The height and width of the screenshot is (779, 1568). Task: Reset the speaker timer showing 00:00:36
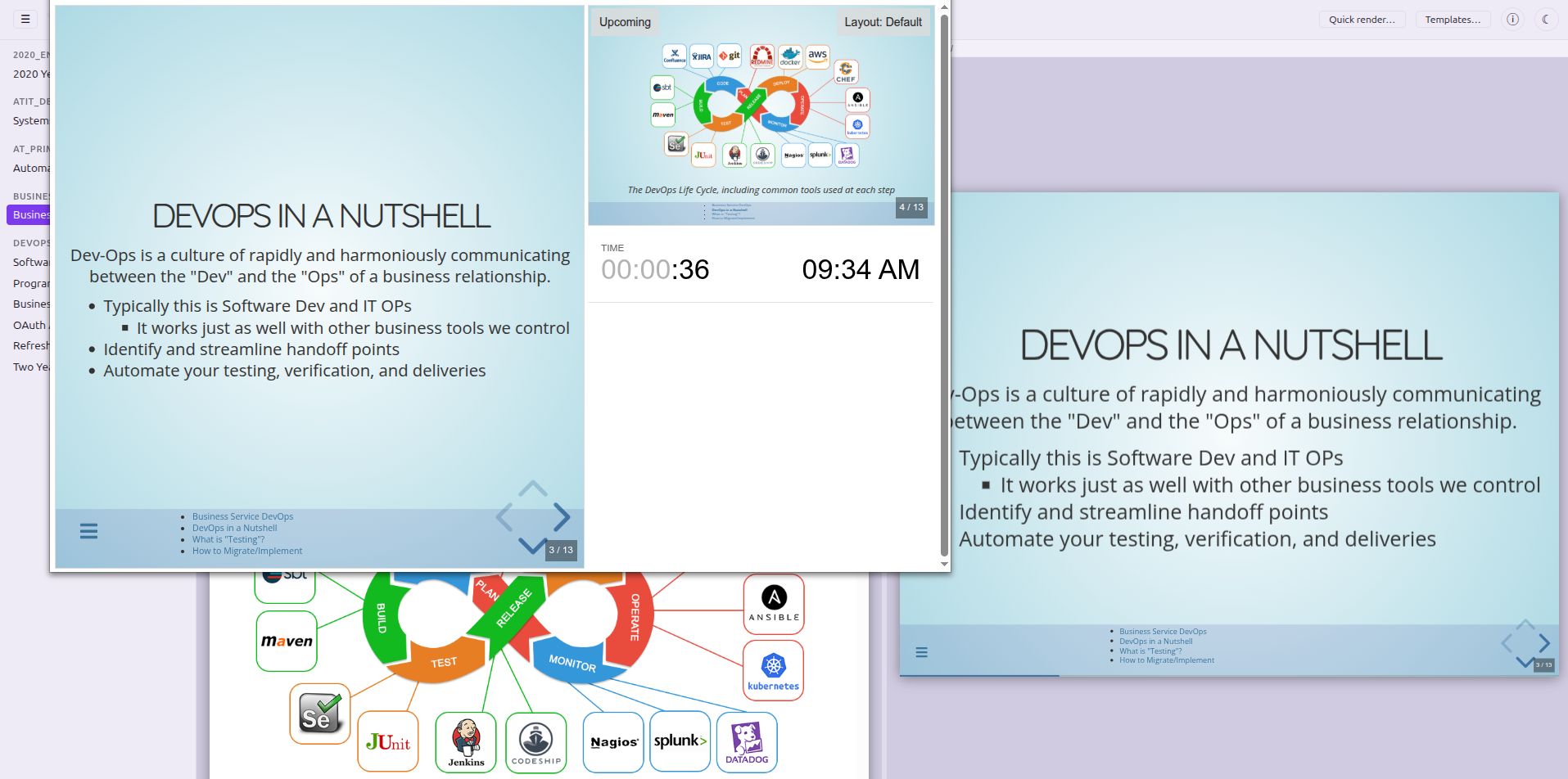[x=655, y=269]
